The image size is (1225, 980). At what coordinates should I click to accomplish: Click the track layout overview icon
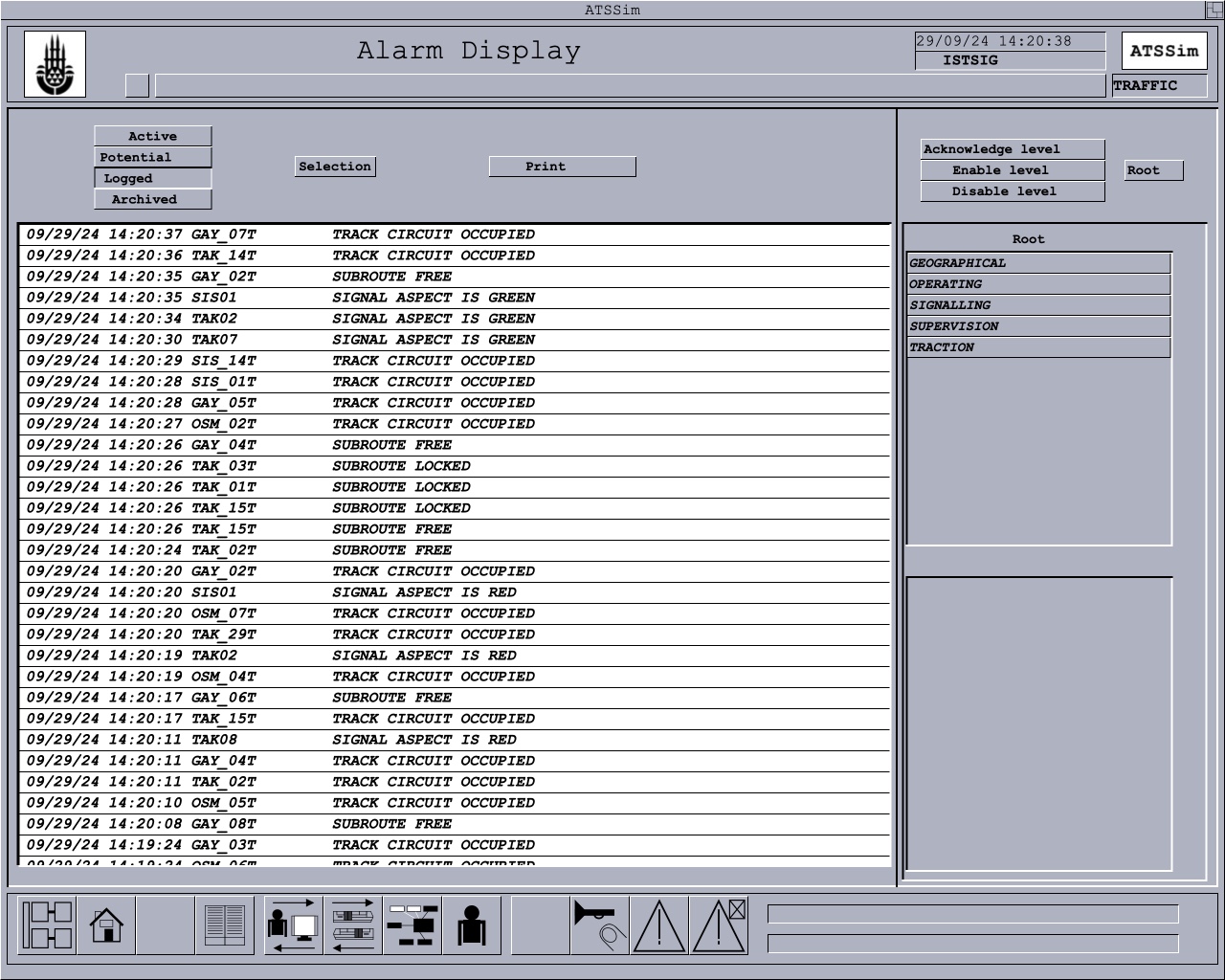47,925
